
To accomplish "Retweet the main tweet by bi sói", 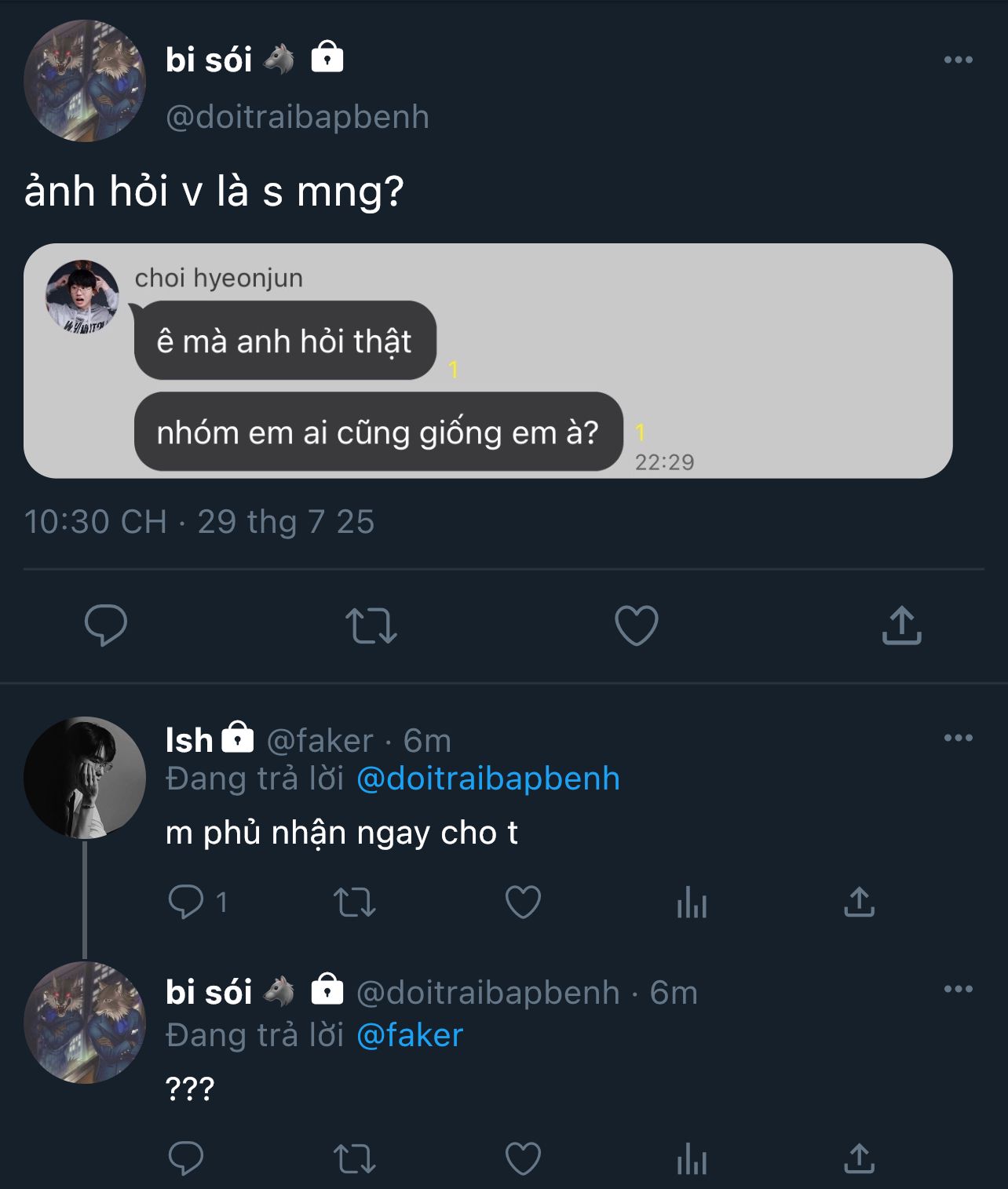I will tap(371, 626).
